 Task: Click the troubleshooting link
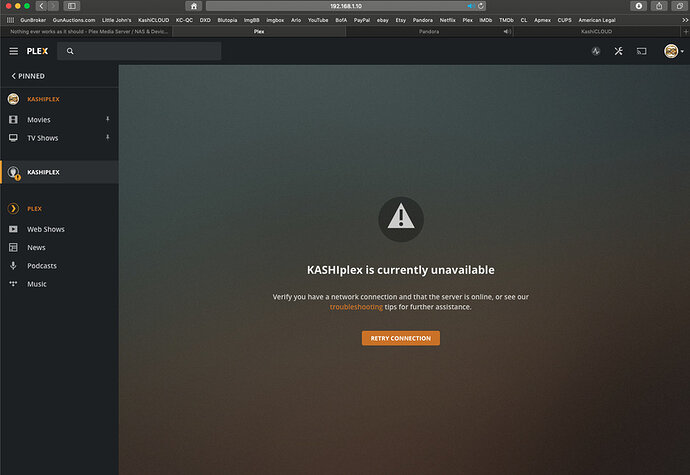tap(356, 307)
